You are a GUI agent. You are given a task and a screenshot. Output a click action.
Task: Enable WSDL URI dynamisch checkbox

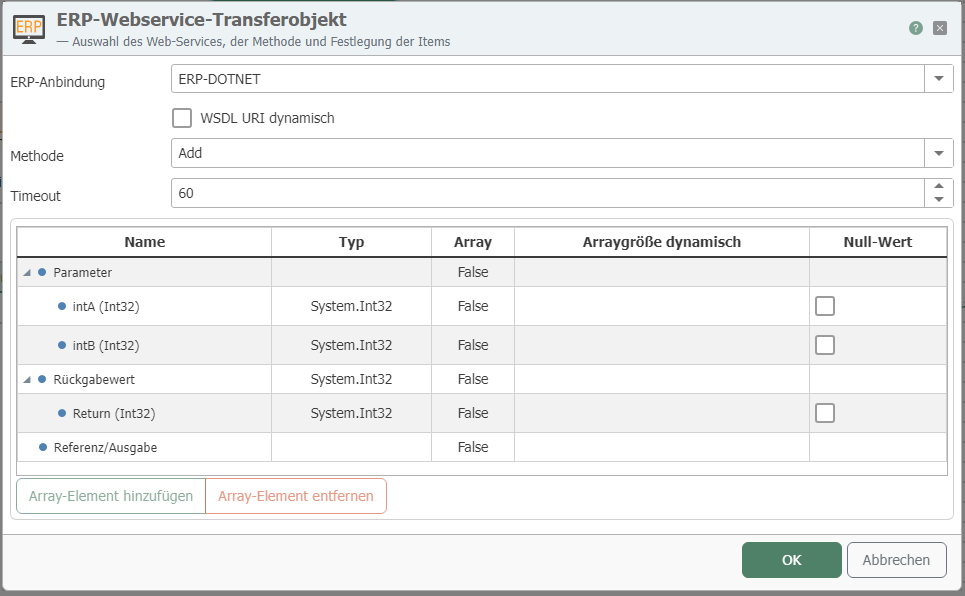[x=182, y=118]
